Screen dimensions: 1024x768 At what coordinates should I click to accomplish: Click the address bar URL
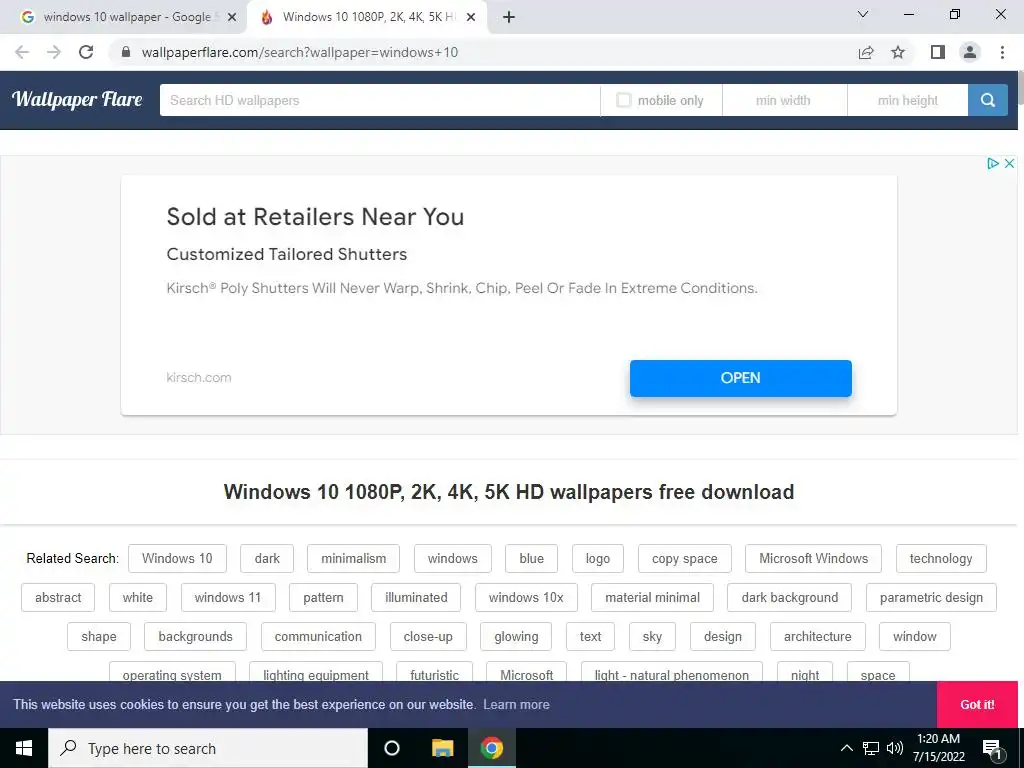click(x=300, y=52)
